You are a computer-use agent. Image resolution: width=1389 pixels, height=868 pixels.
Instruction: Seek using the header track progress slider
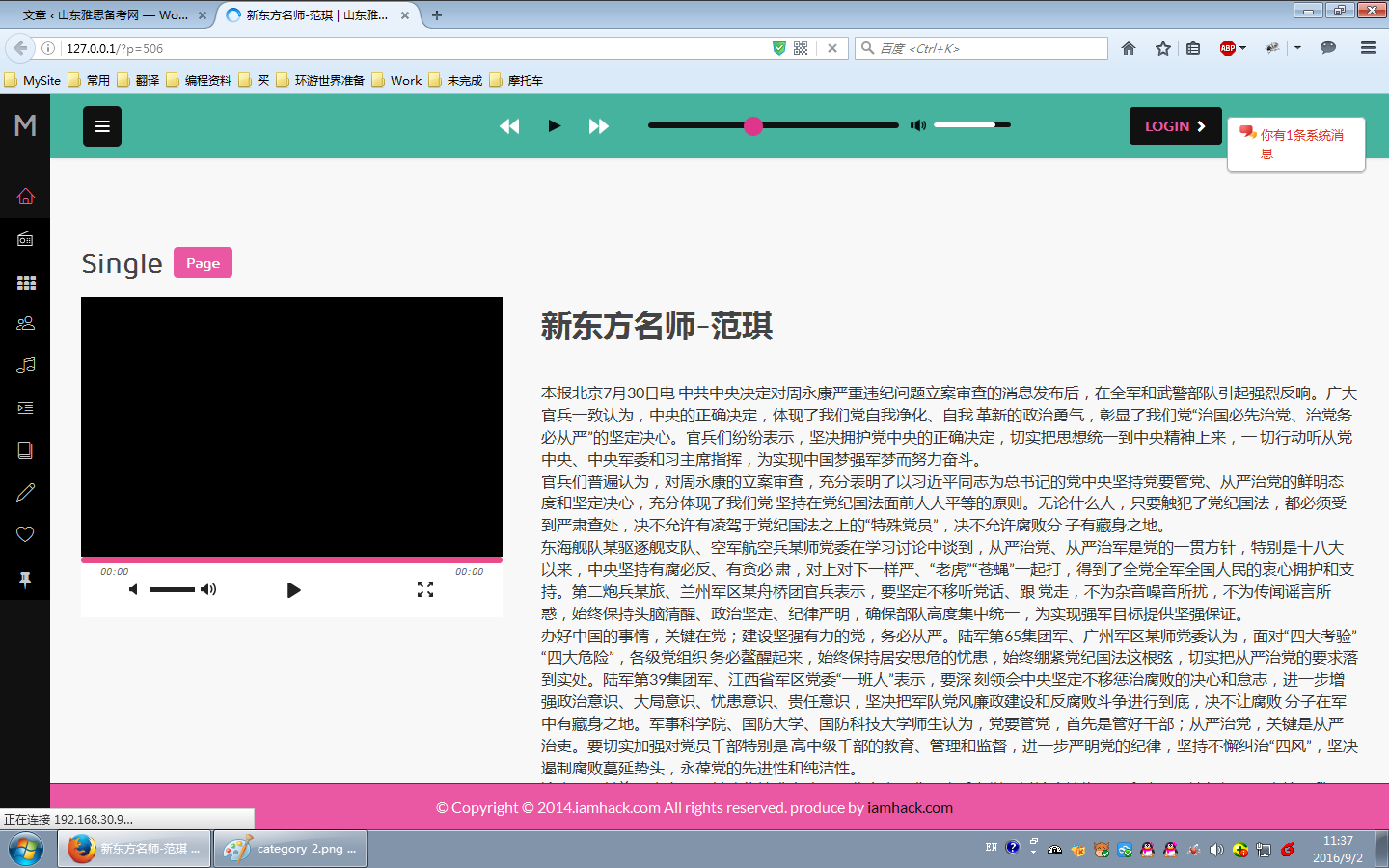tap(774, 125)
